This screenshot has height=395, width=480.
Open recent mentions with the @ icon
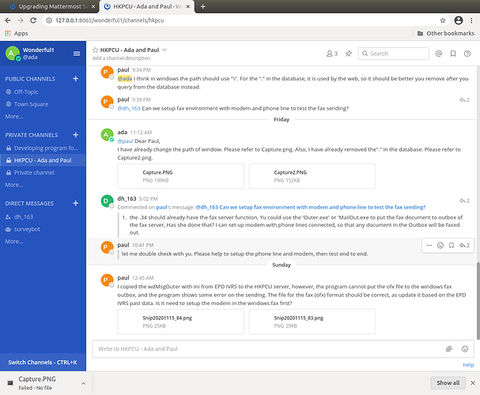439,53
